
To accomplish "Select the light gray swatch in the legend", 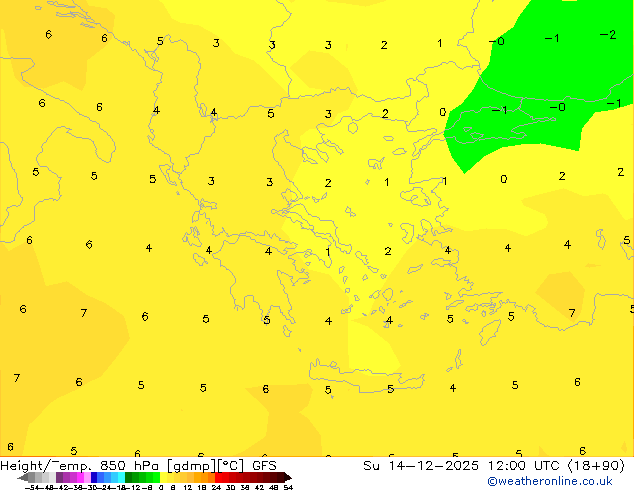I will [x=47, y=478].
